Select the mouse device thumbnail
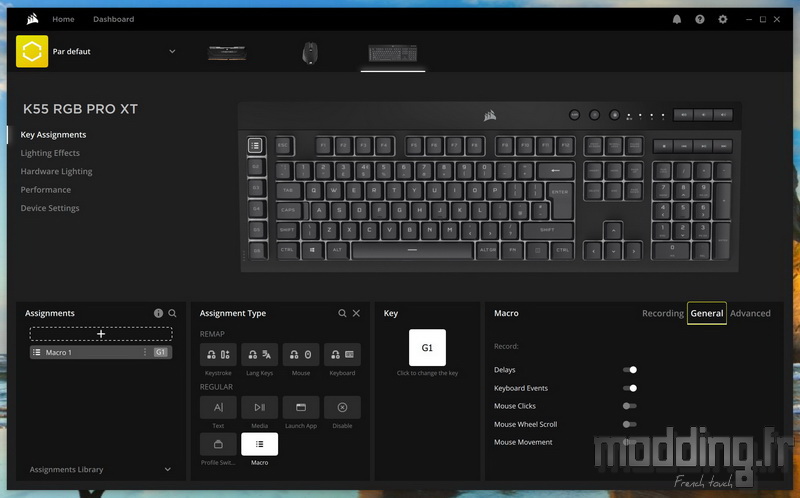The image size is (800, 498). click(310, 53)
